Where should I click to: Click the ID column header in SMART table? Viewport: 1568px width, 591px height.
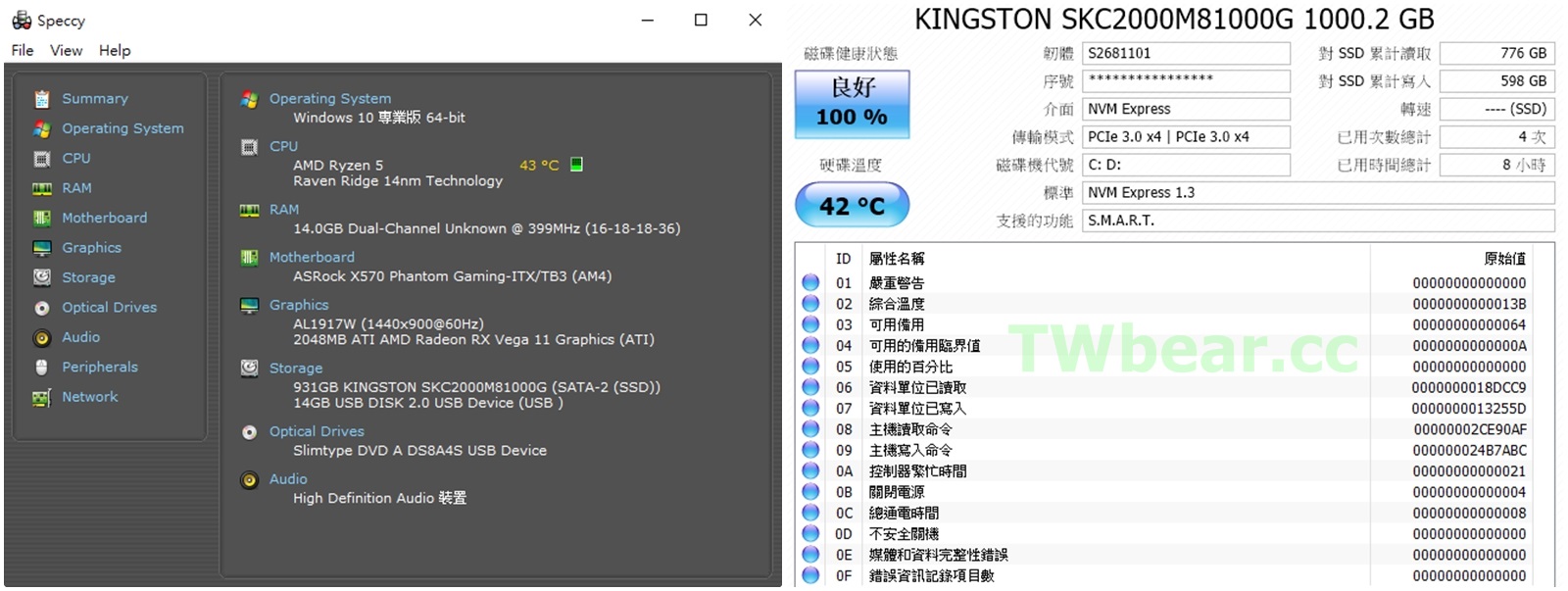pos(843,259)
